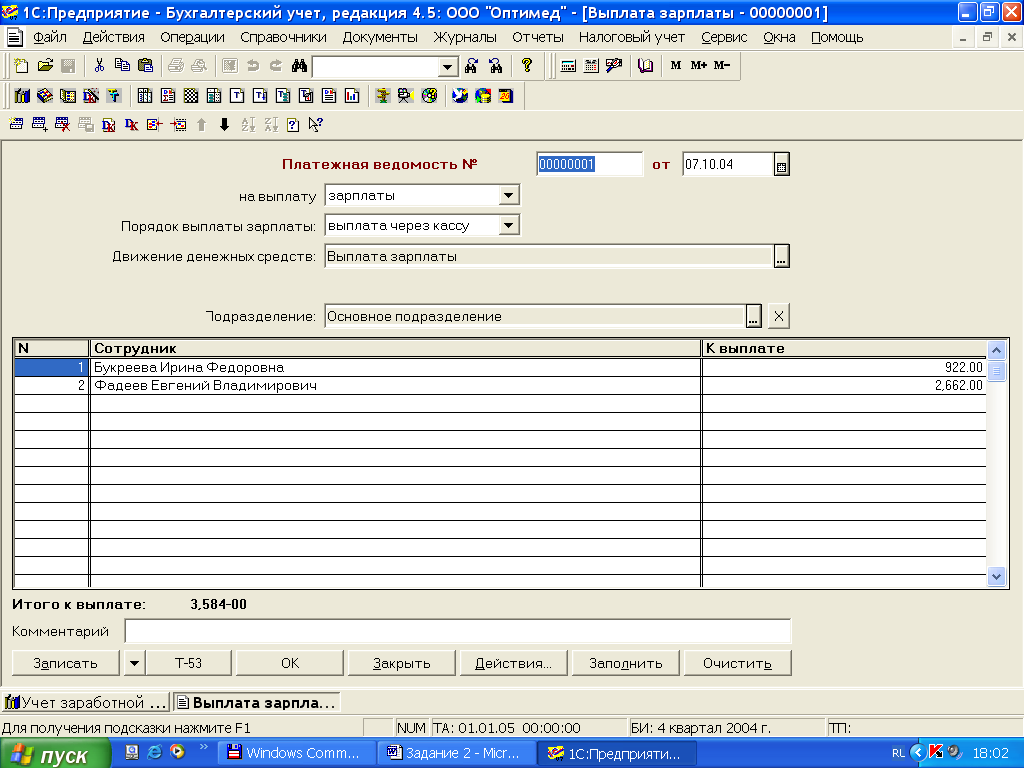Open the calculator from the toolbar
The width and height of the screenshot is (1024, 768).
pyautogui.click(x=568, y=66)
